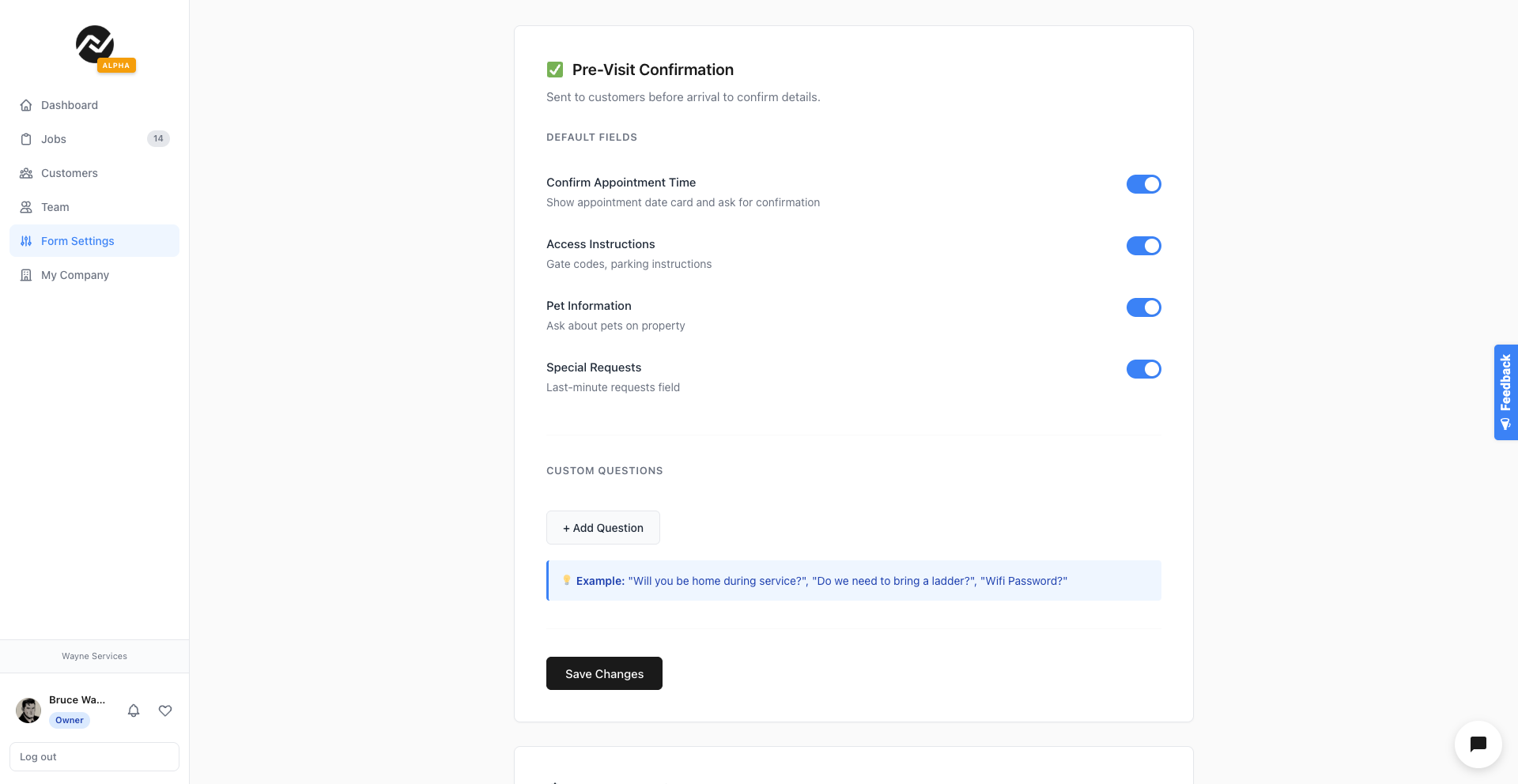Image resolution: width=1518 pixels, height=784 pixels.
Task: Open the Feedback panel on the right edge
Action: (x=1505, y=393)
